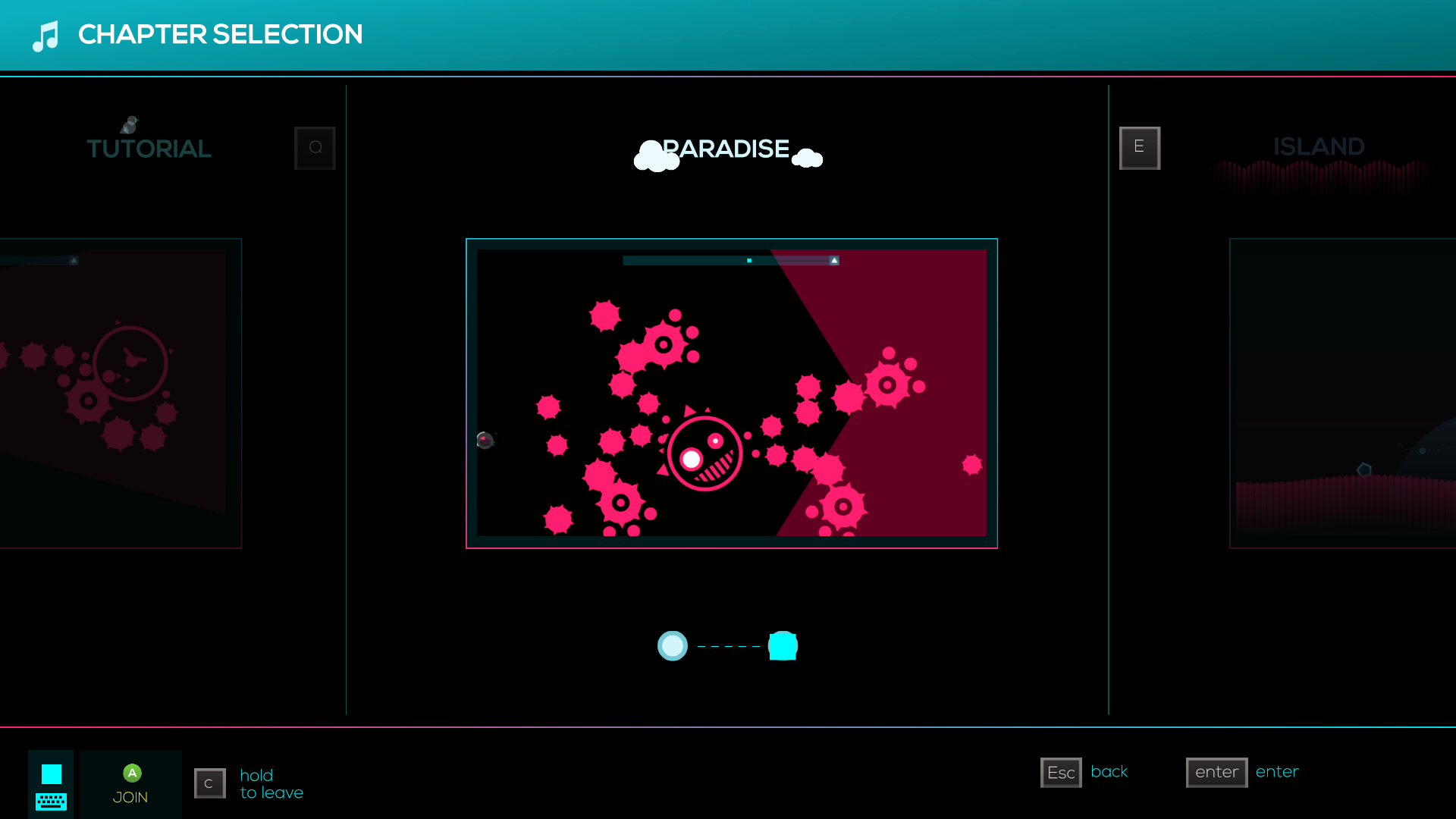The image size is (1456, 819).
Task: Click the music note icon in header
Action: click(46, 35)
